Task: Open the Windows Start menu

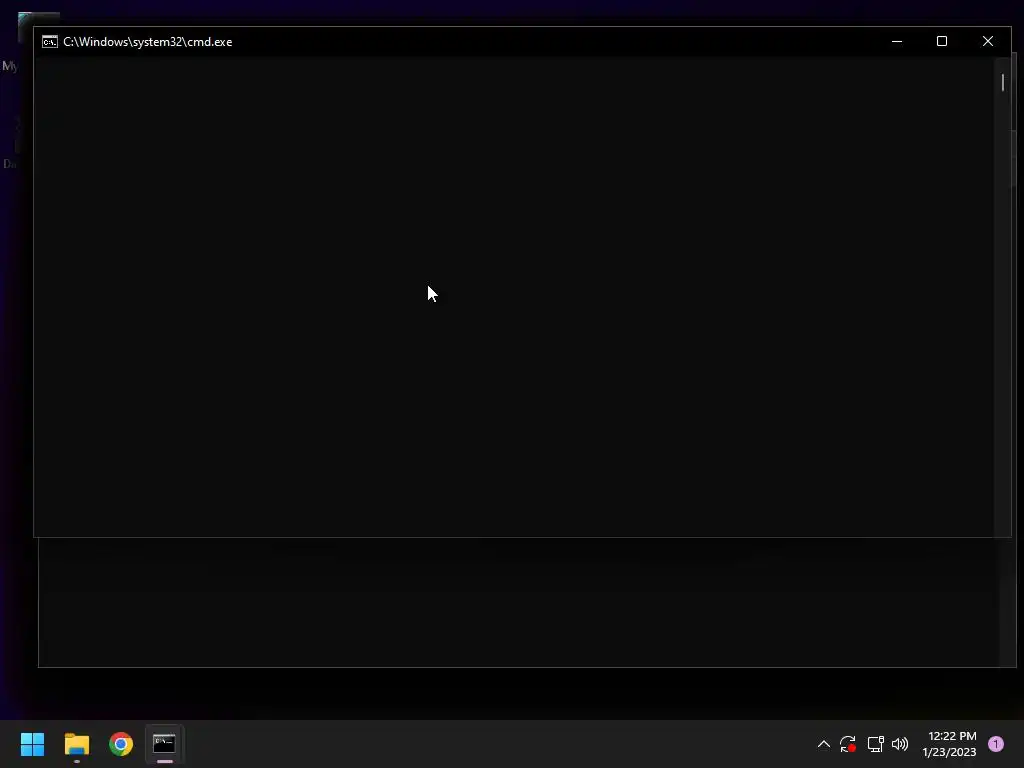Action: coord(32,744)
